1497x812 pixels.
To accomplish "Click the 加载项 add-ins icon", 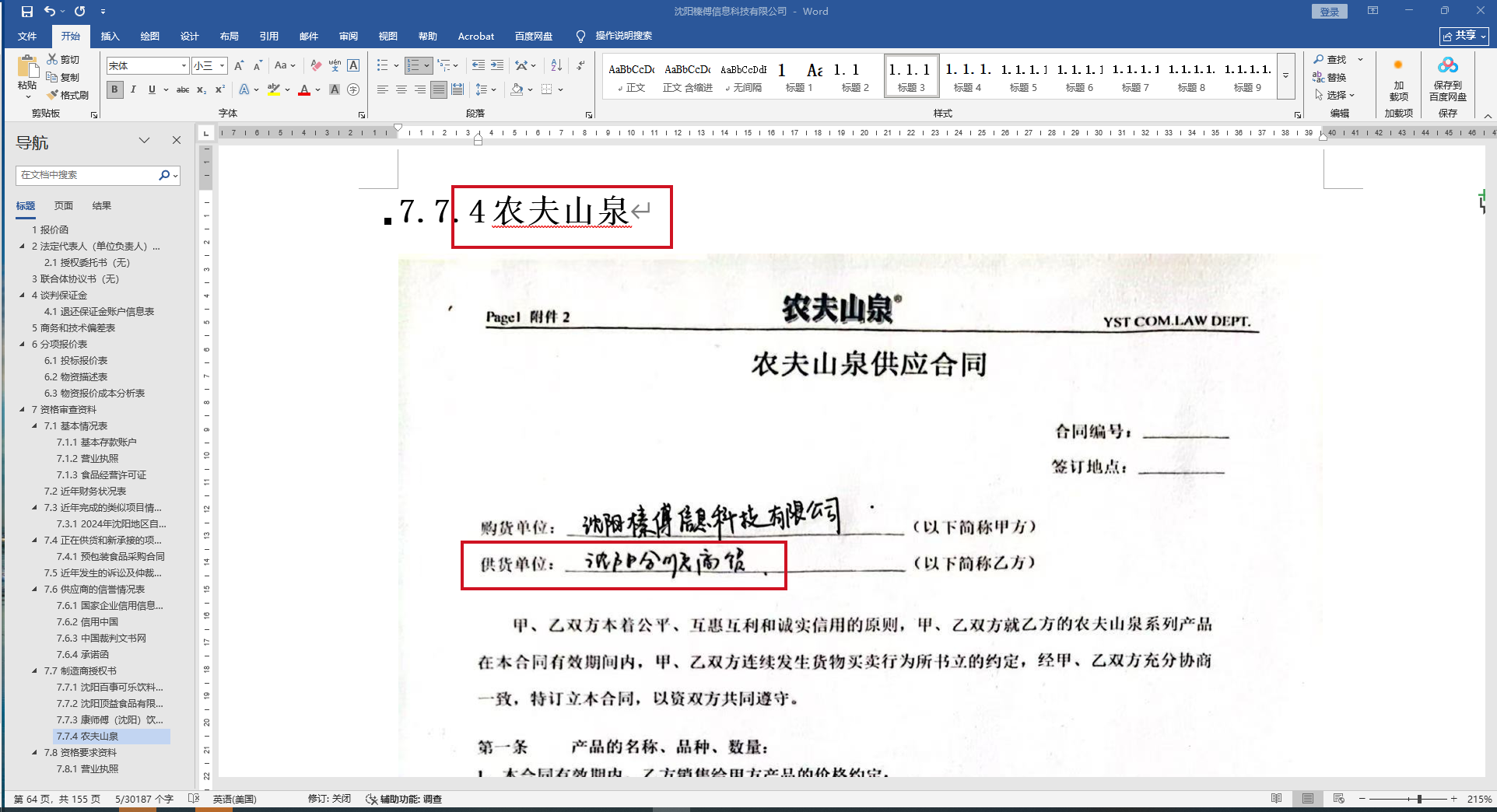I will tap(1398, 79).
